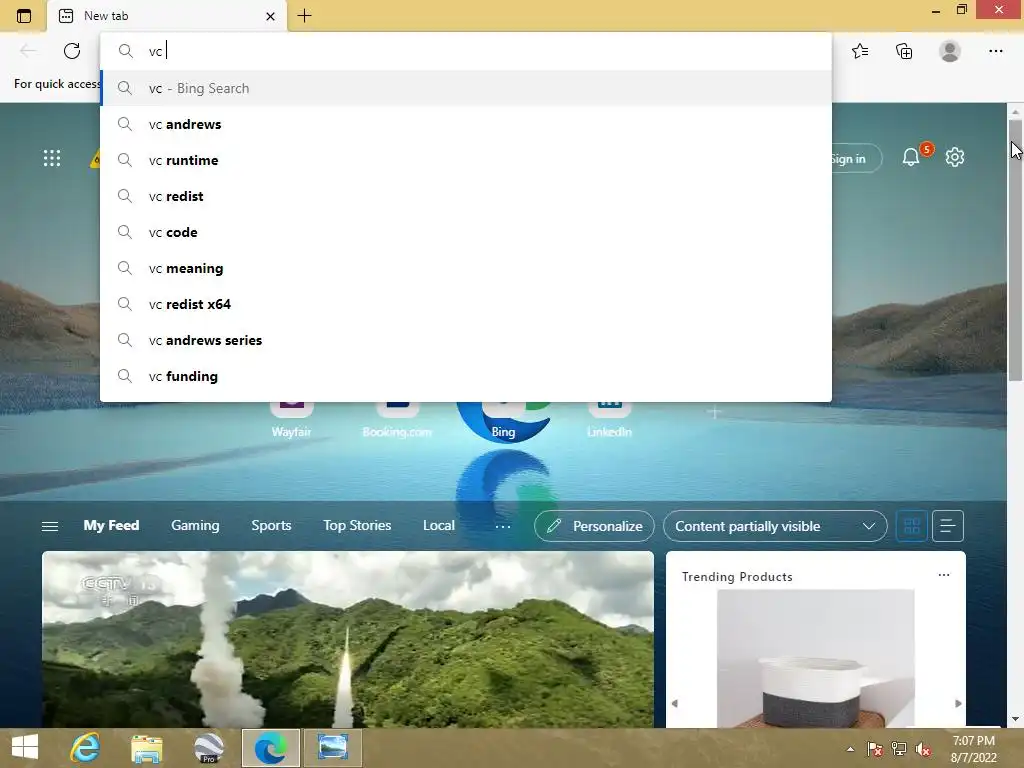This screenshot has width=1024, height=768.
Task: Click the tab actions menu icon
Action: click(x=24, y=16)
